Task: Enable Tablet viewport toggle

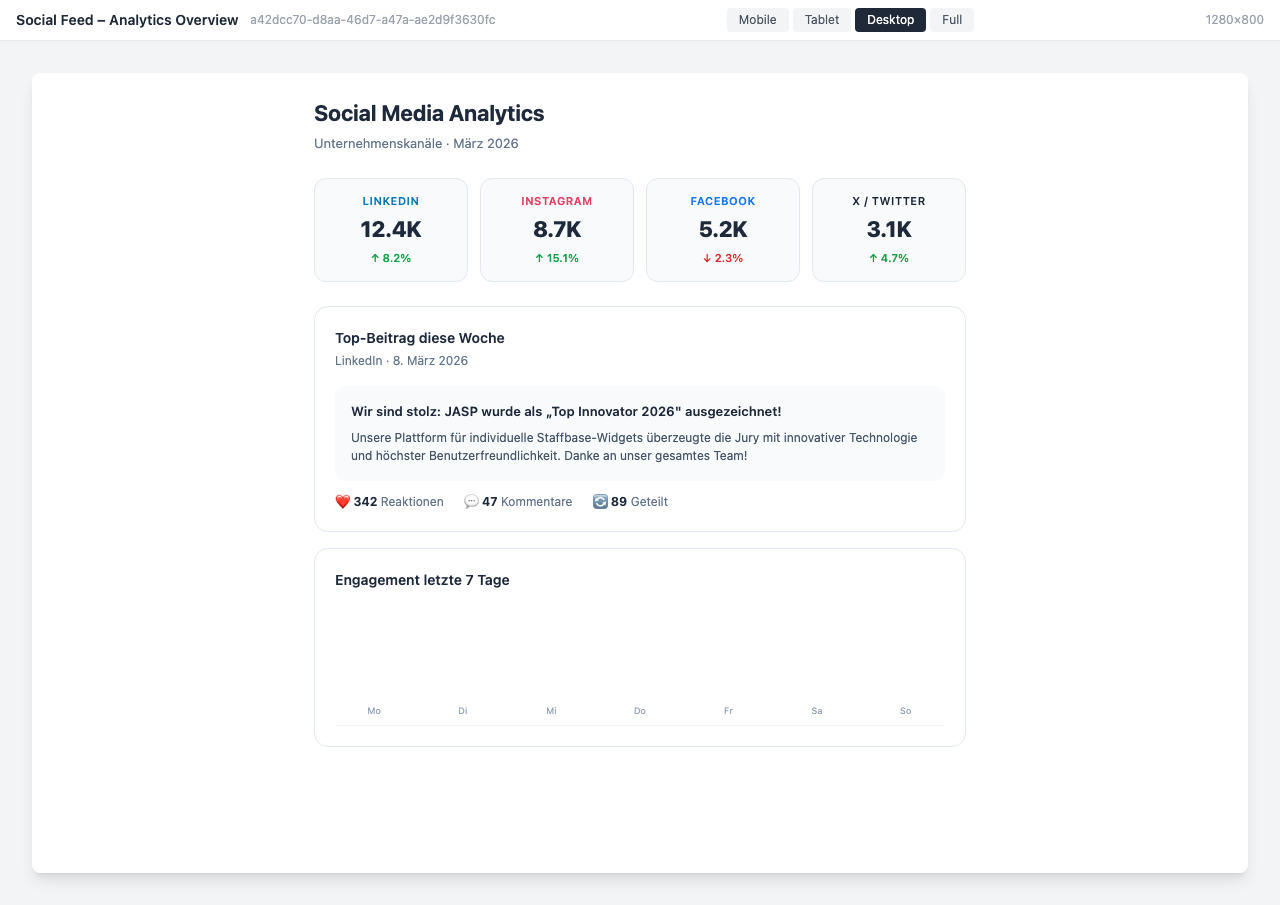Action: point(821,19)
